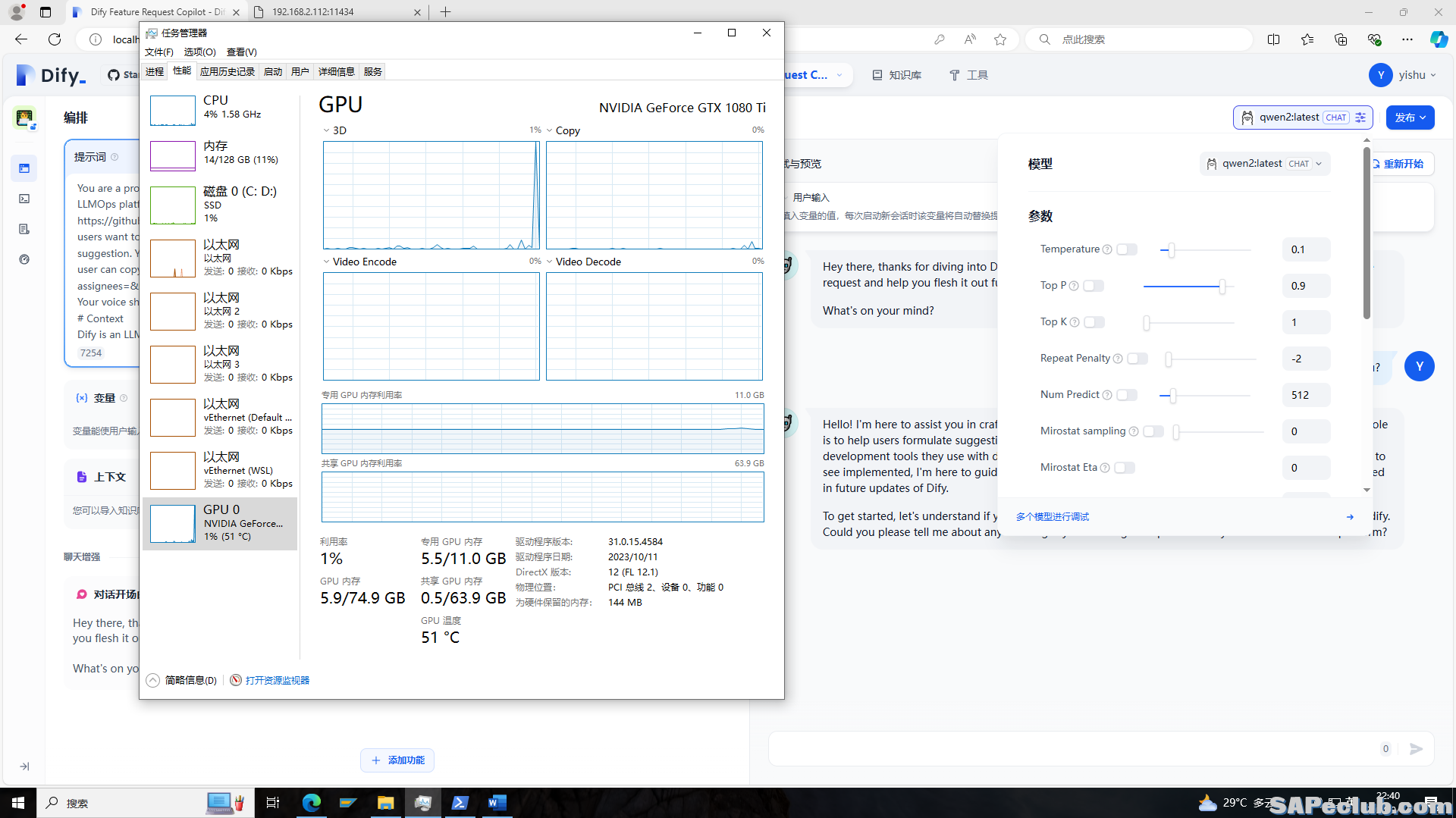Open the Copilot sidebar icon
1456x818 pixels.
pos(1438,39)
